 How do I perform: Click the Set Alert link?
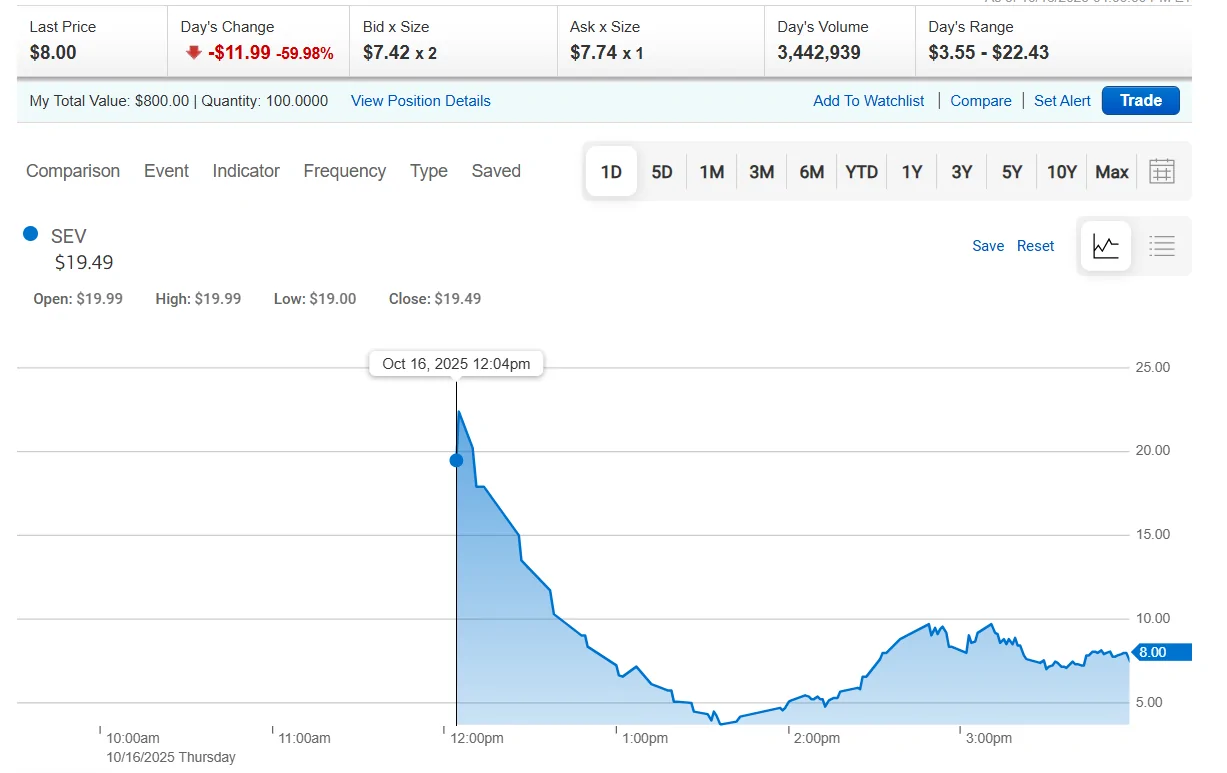pos(1062,101)
